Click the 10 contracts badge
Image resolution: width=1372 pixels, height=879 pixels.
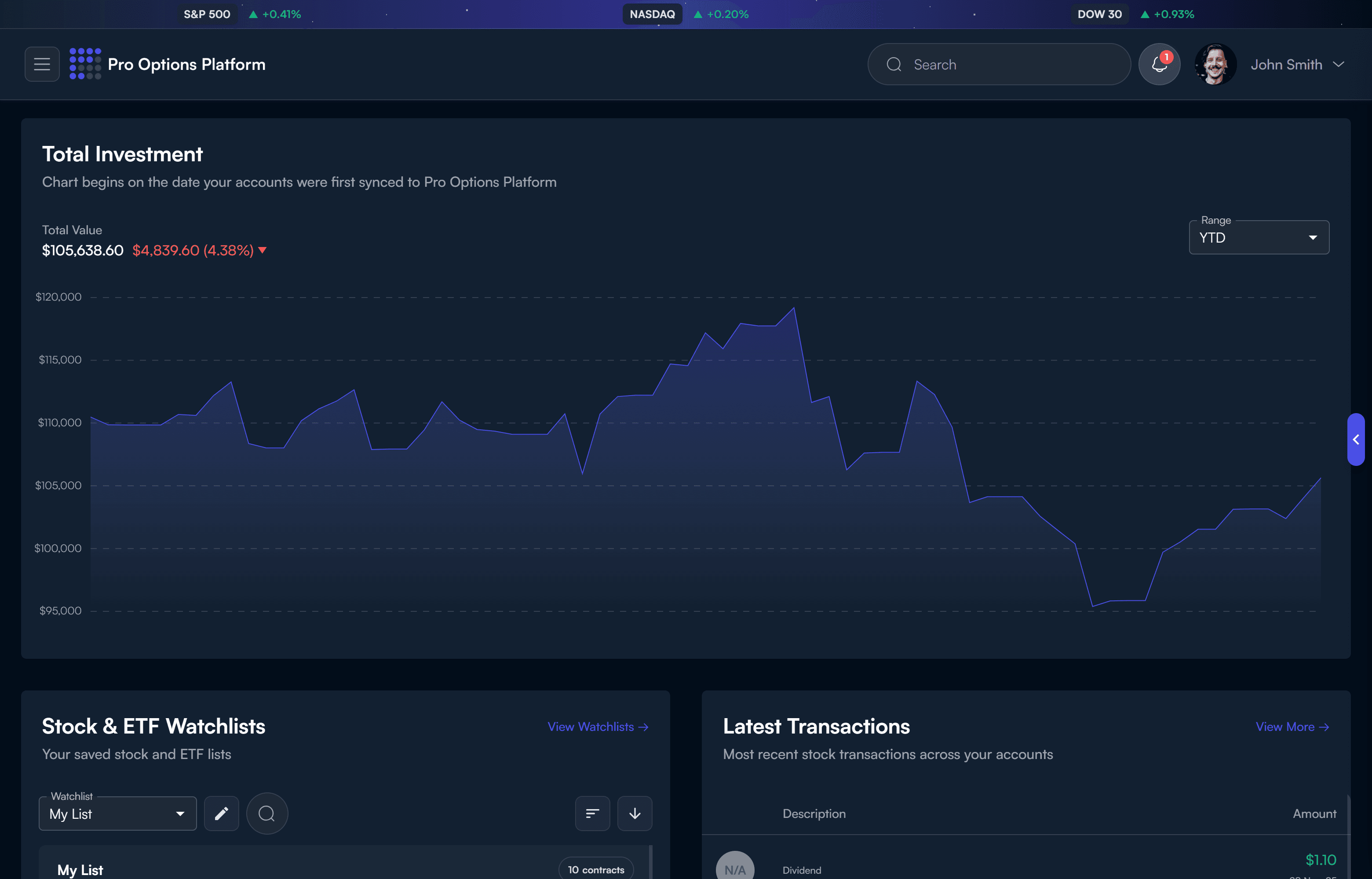click(x=595, y=869)
